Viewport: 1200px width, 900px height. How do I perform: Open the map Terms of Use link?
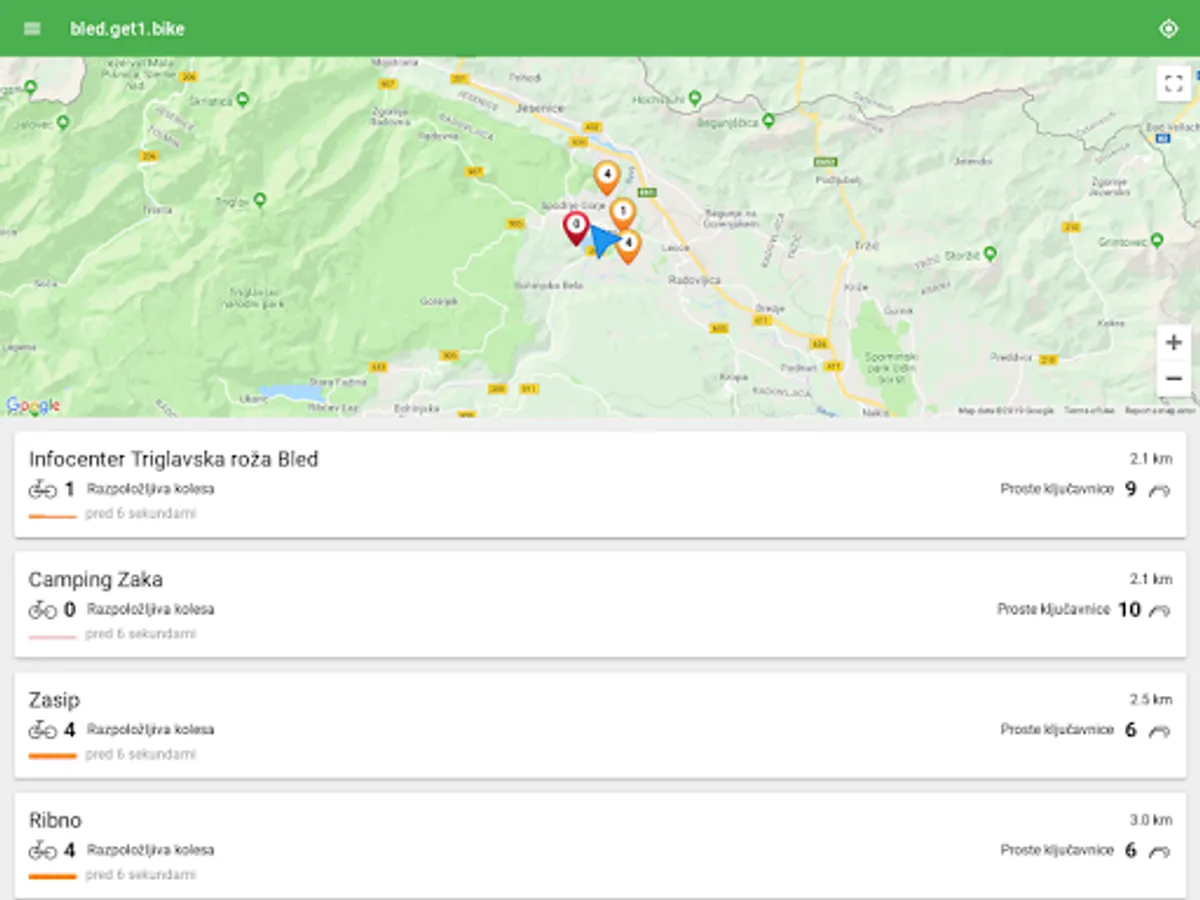point(1089,410)
